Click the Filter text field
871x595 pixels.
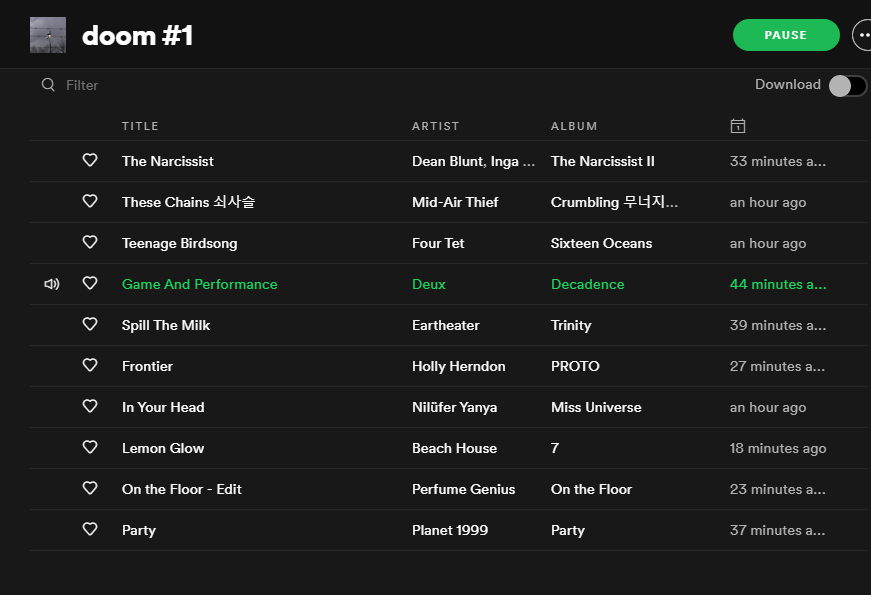tap(222, 85)
